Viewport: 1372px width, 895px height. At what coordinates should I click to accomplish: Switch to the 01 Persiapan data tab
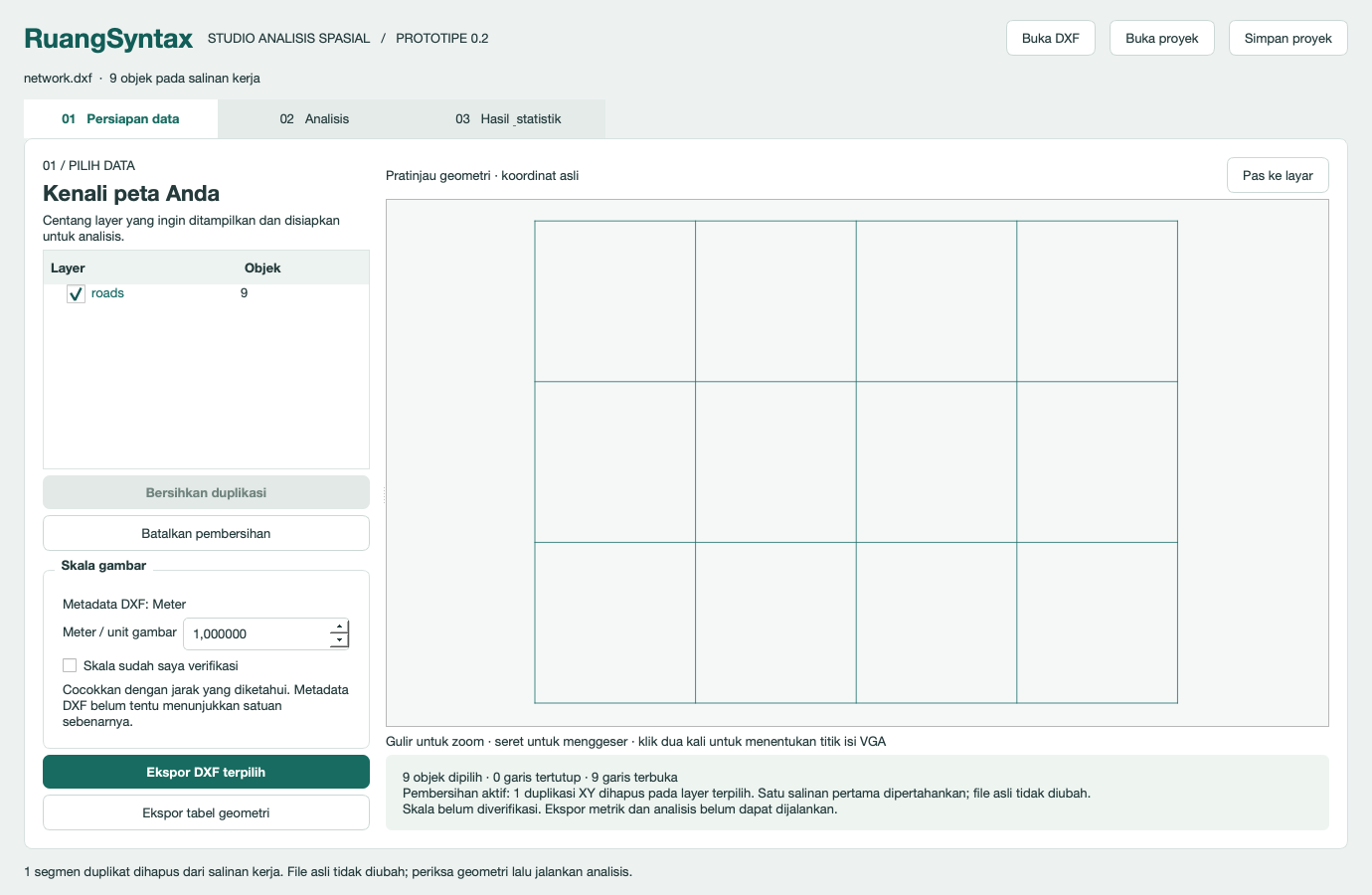point(120,118)
